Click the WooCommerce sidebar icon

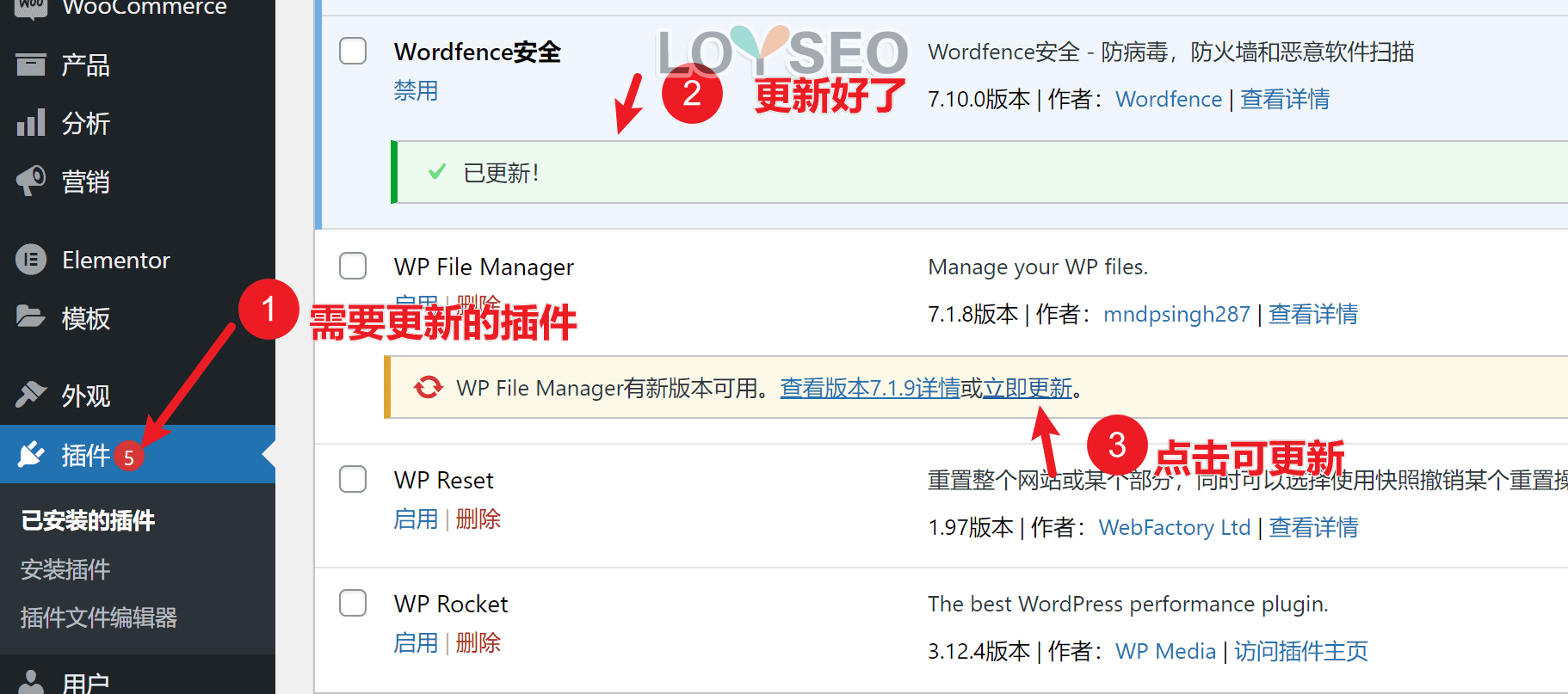(31, 9)
